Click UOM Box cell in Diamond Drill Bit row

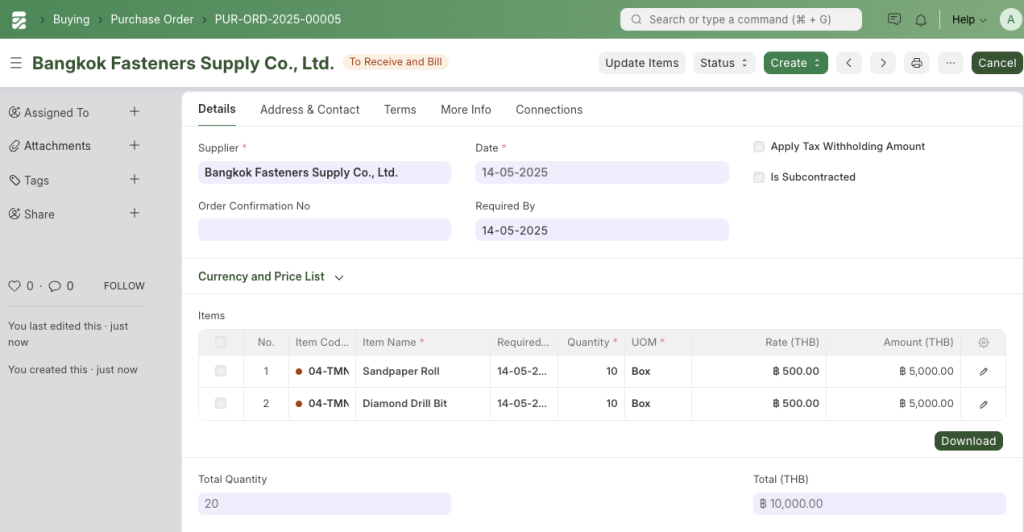point(658,403)
